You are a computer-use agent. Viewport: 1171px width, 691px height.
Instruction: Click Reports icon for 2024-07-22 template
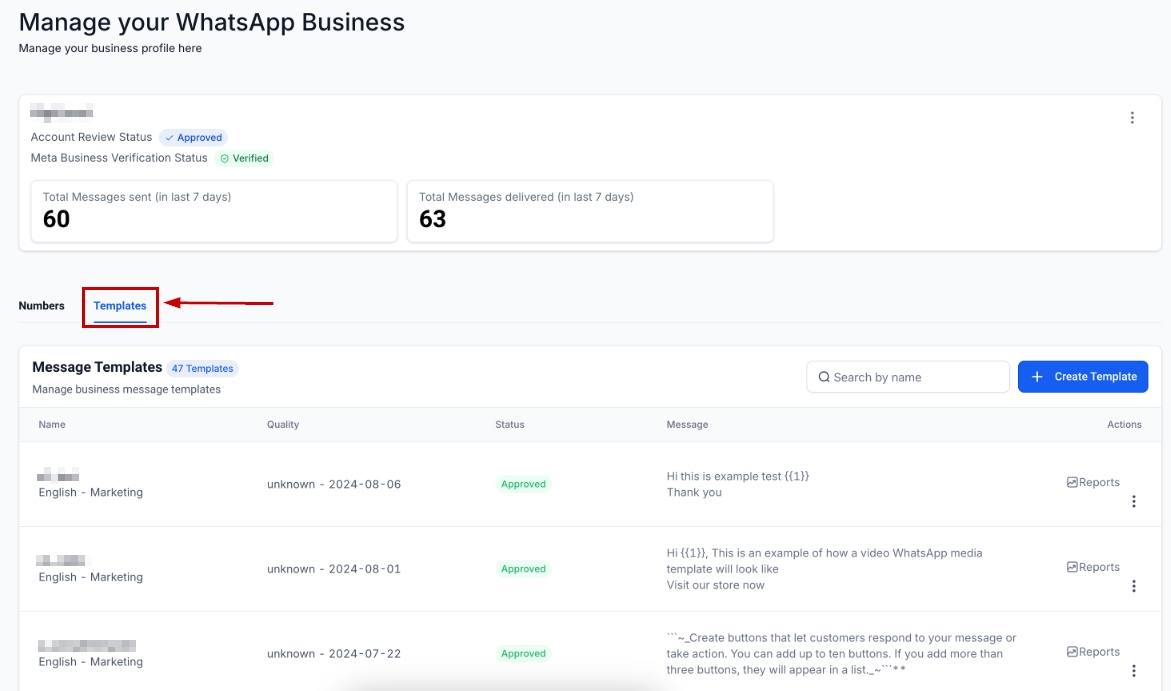click(x=1072, y=652)
